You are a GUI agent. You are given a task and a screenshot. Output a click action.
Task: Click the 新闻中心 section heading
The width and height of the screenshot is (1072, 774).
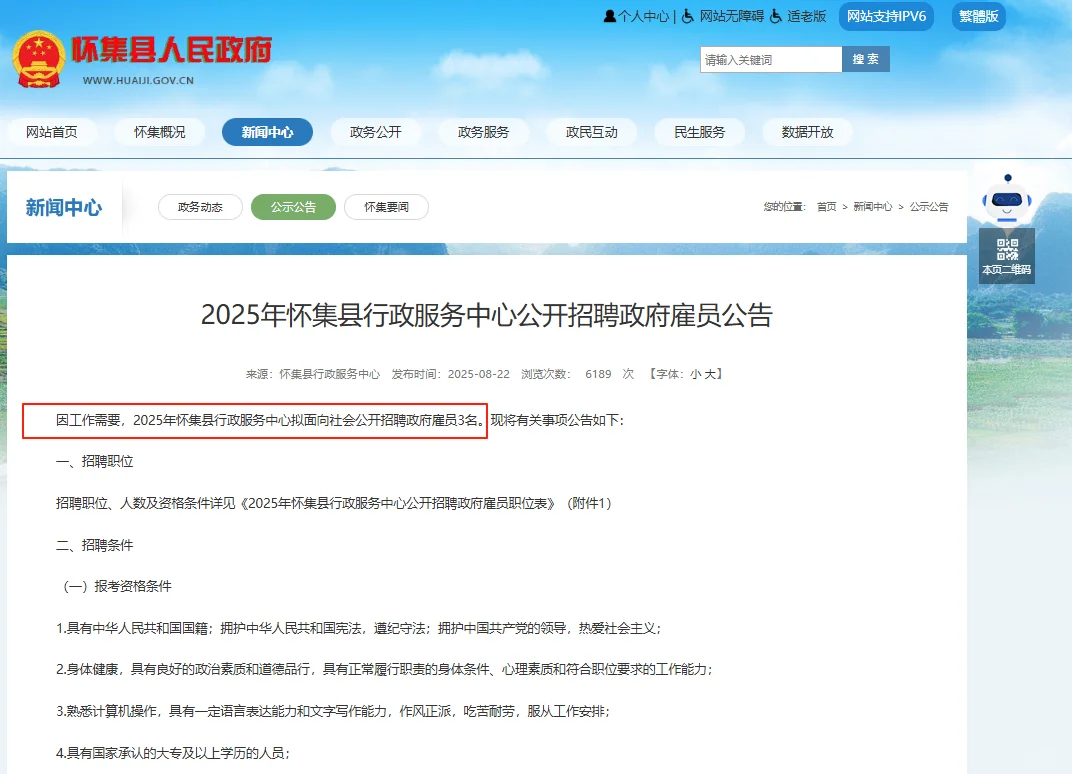(64, 207)
